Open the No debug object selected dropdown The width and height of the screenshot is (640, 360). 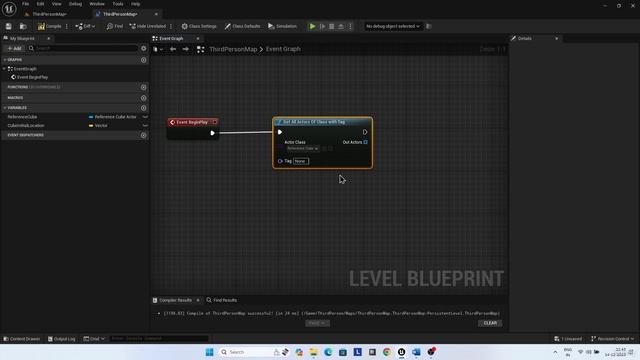[393, 26]
